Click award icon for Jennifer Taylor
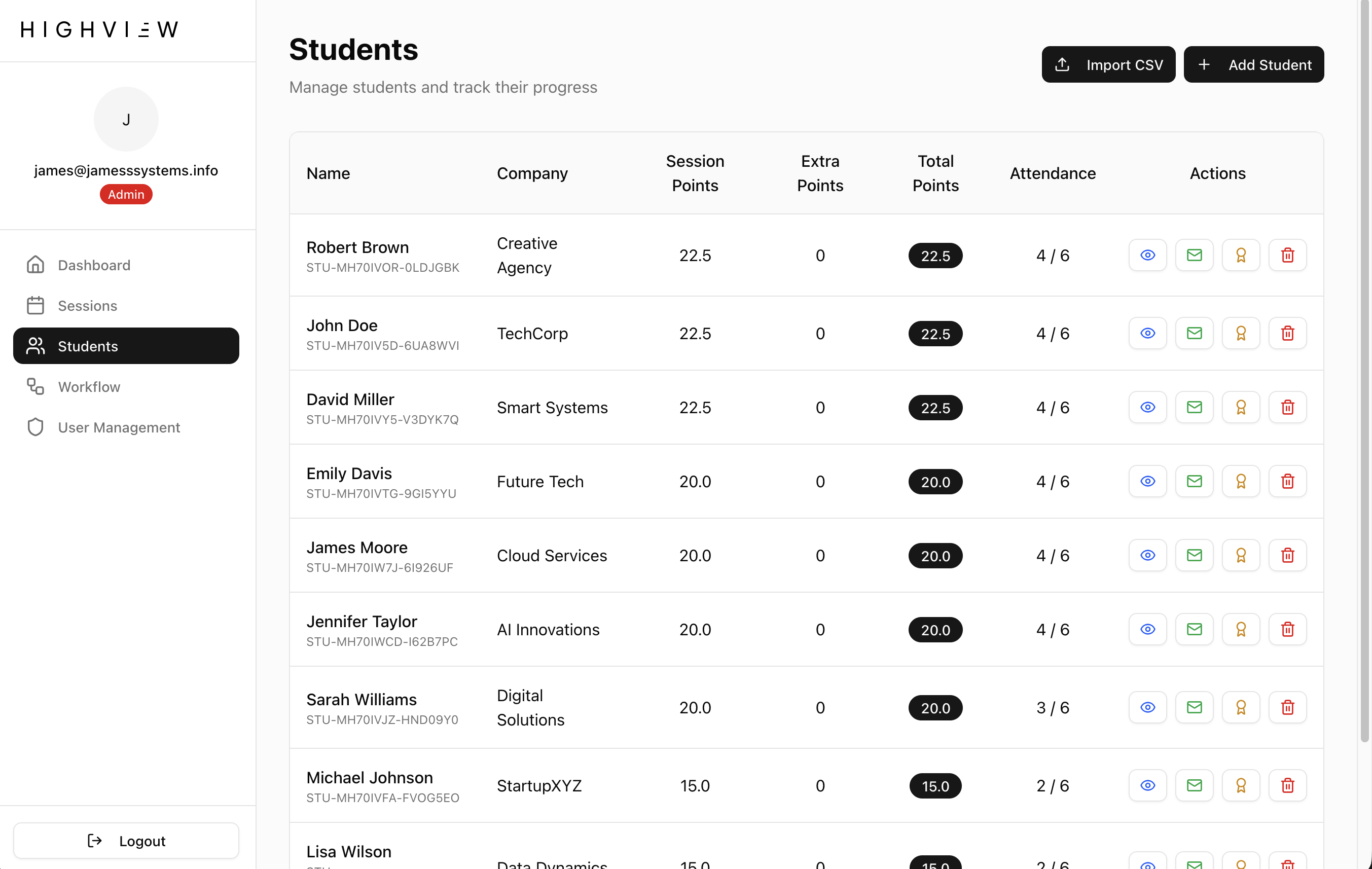 click(1240, 630)
